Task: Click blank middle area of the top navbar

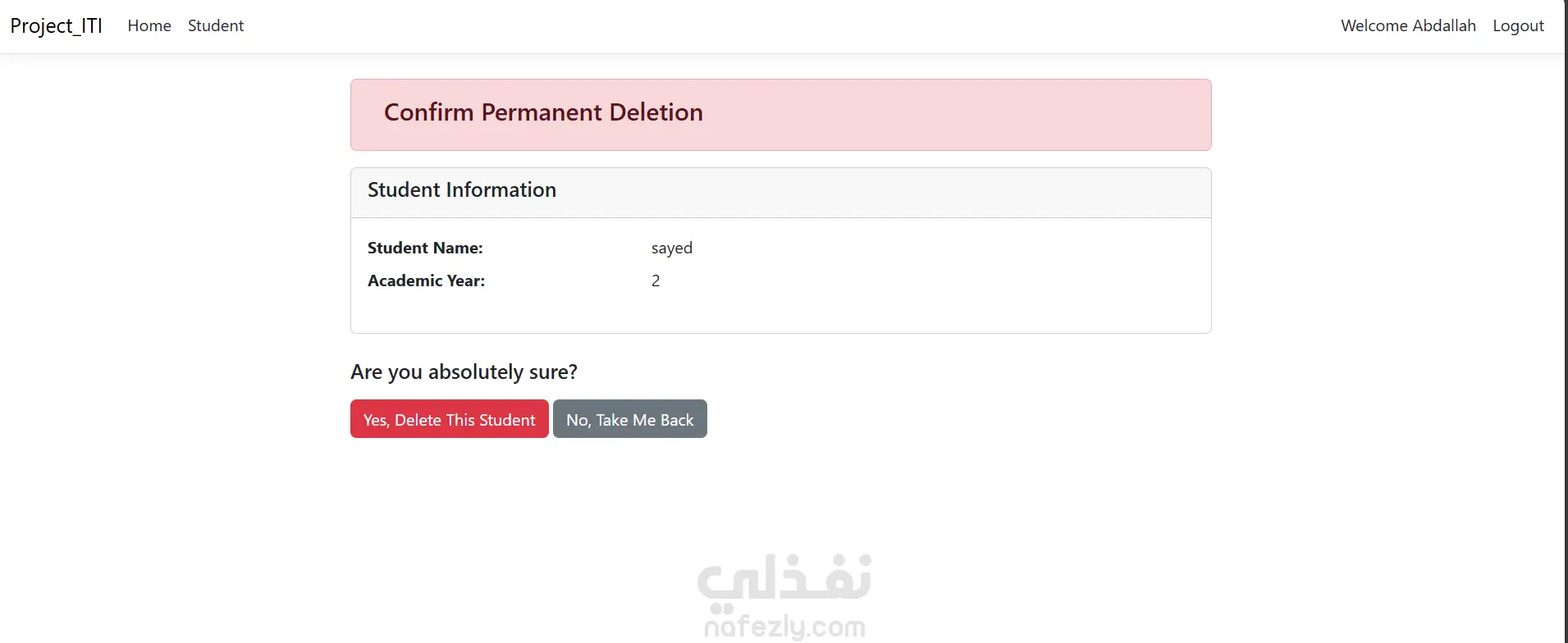Action: coord(779,26)
